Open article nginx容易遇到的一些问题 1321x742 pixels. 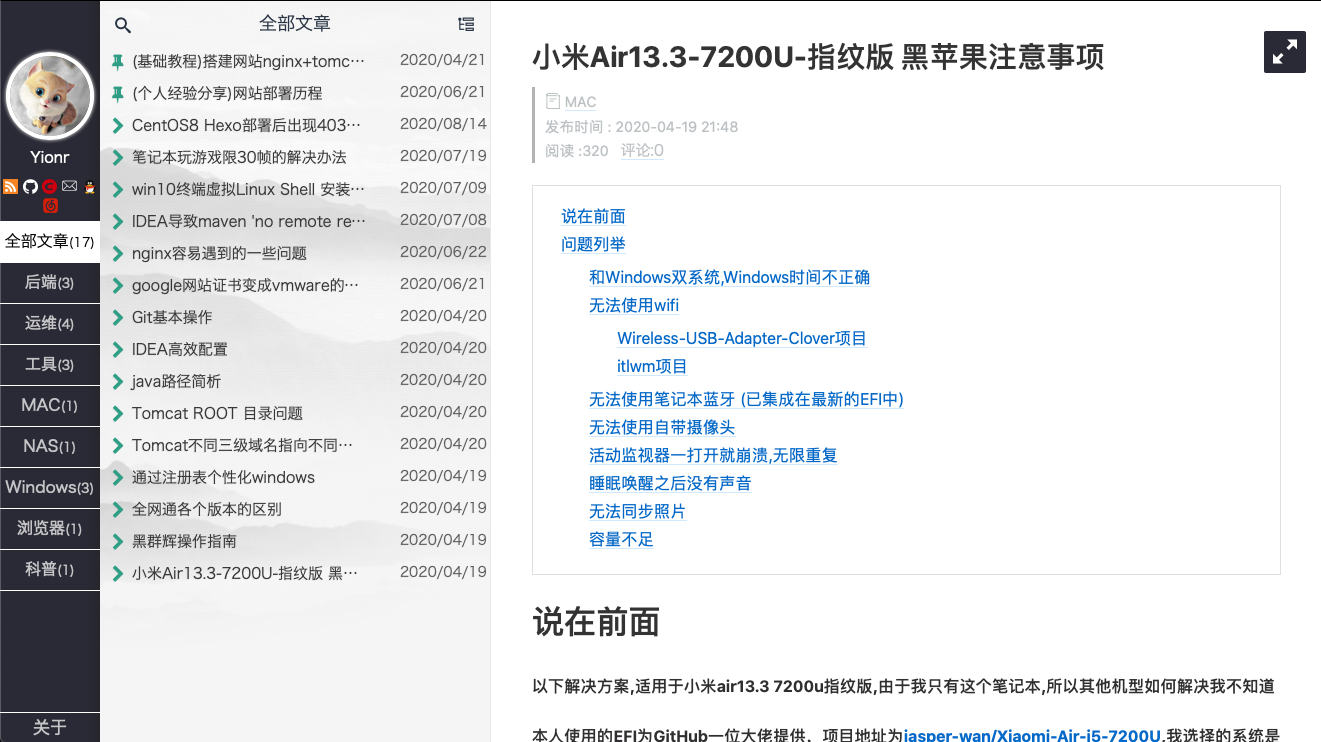point(219,253)
